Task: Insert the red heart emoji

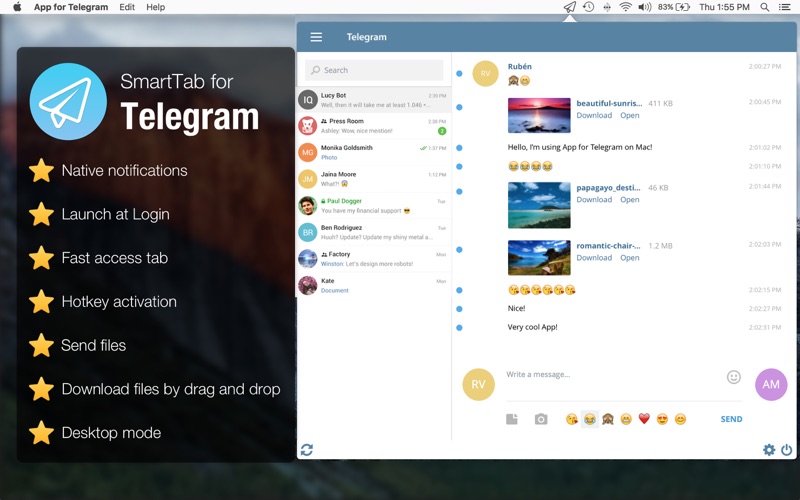Action: click(644, 419)
